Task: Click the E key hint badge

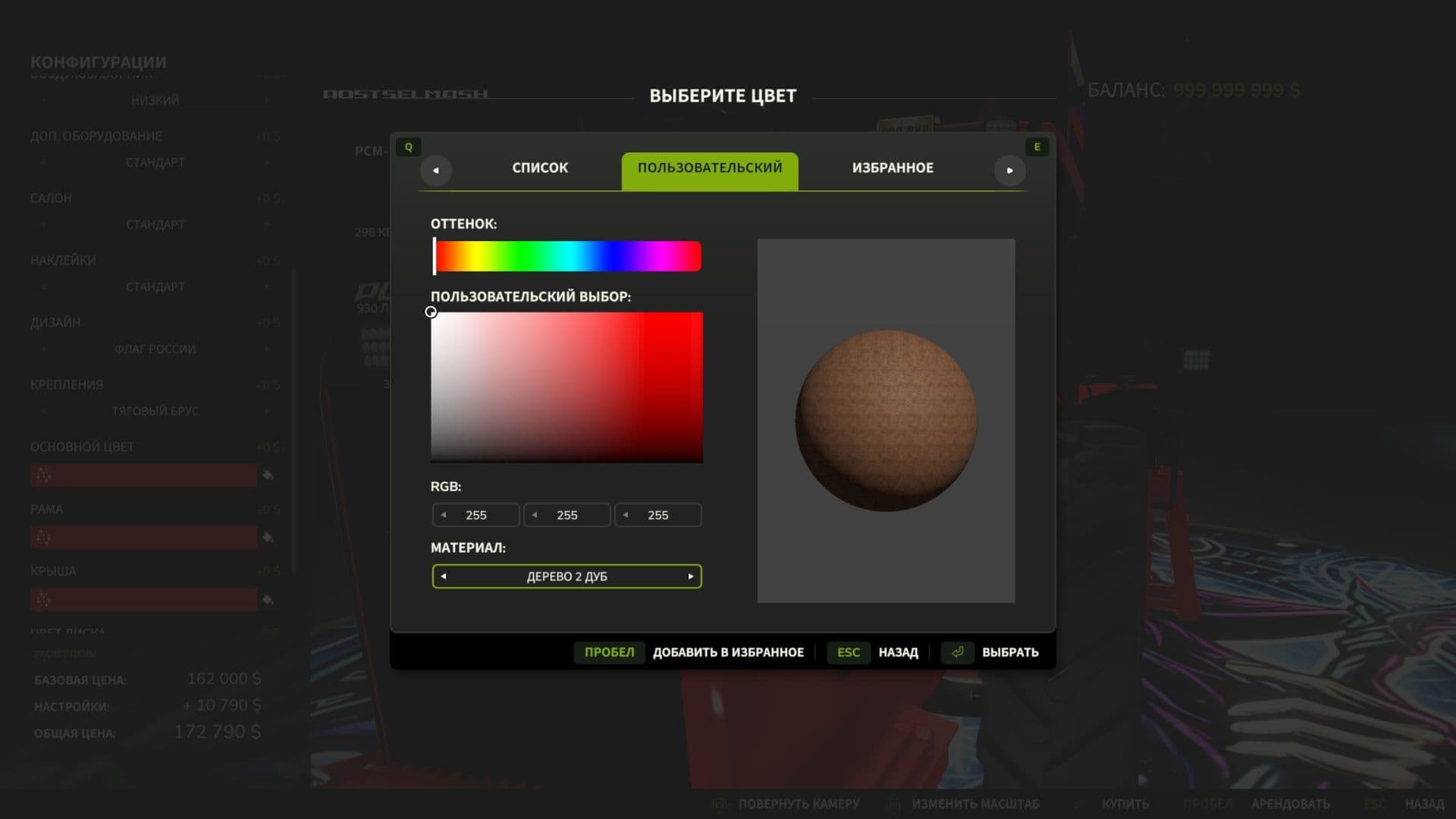Action: (1037, 146)
